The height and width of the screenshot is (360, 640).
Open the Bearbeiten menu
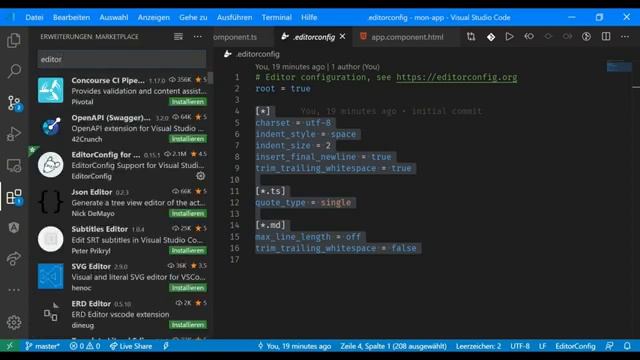coord(71,18)
